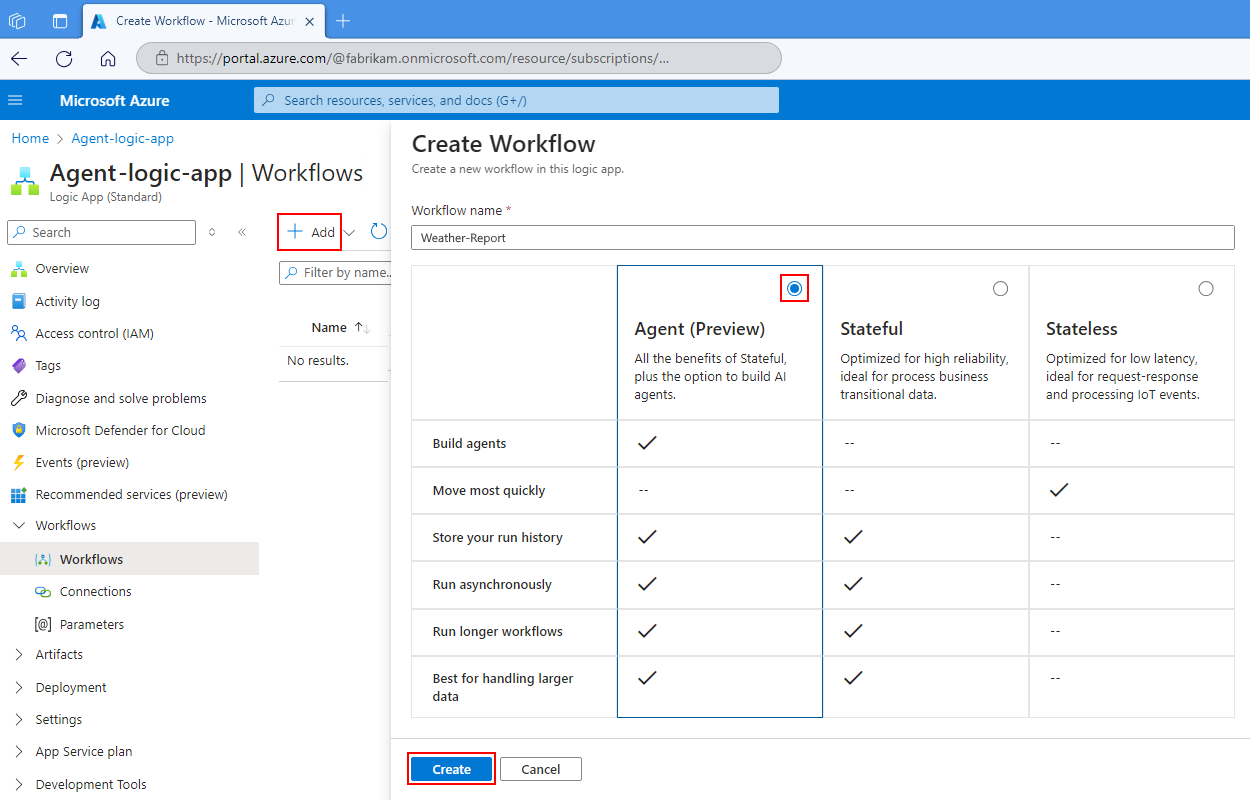Go to Home breadcrumb link
Image resolution: width=1250 pixels, height=800 pixels.
tap(30, 139)
